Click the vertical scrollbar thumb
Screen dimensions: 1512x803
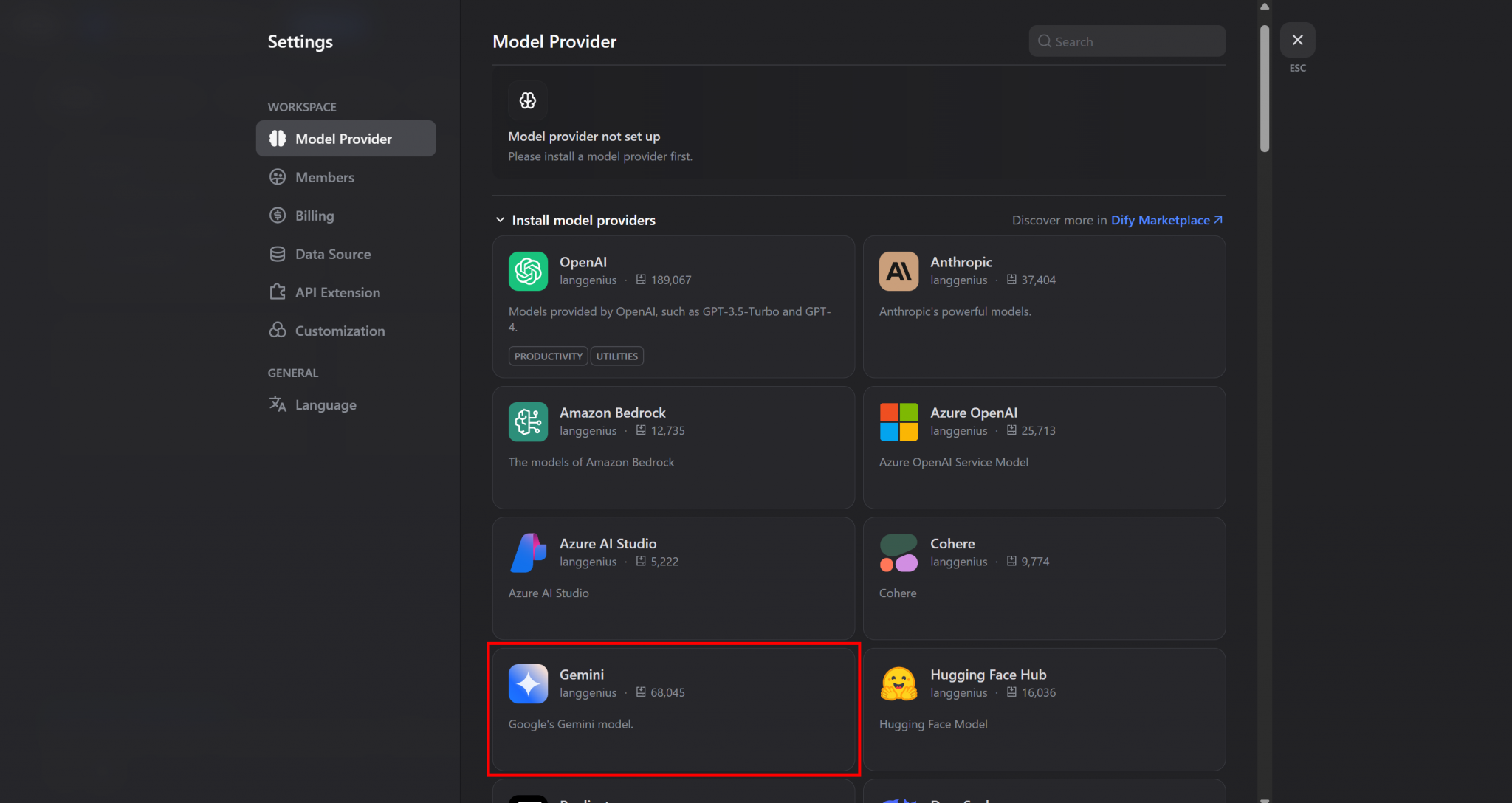pos(1265,89)
